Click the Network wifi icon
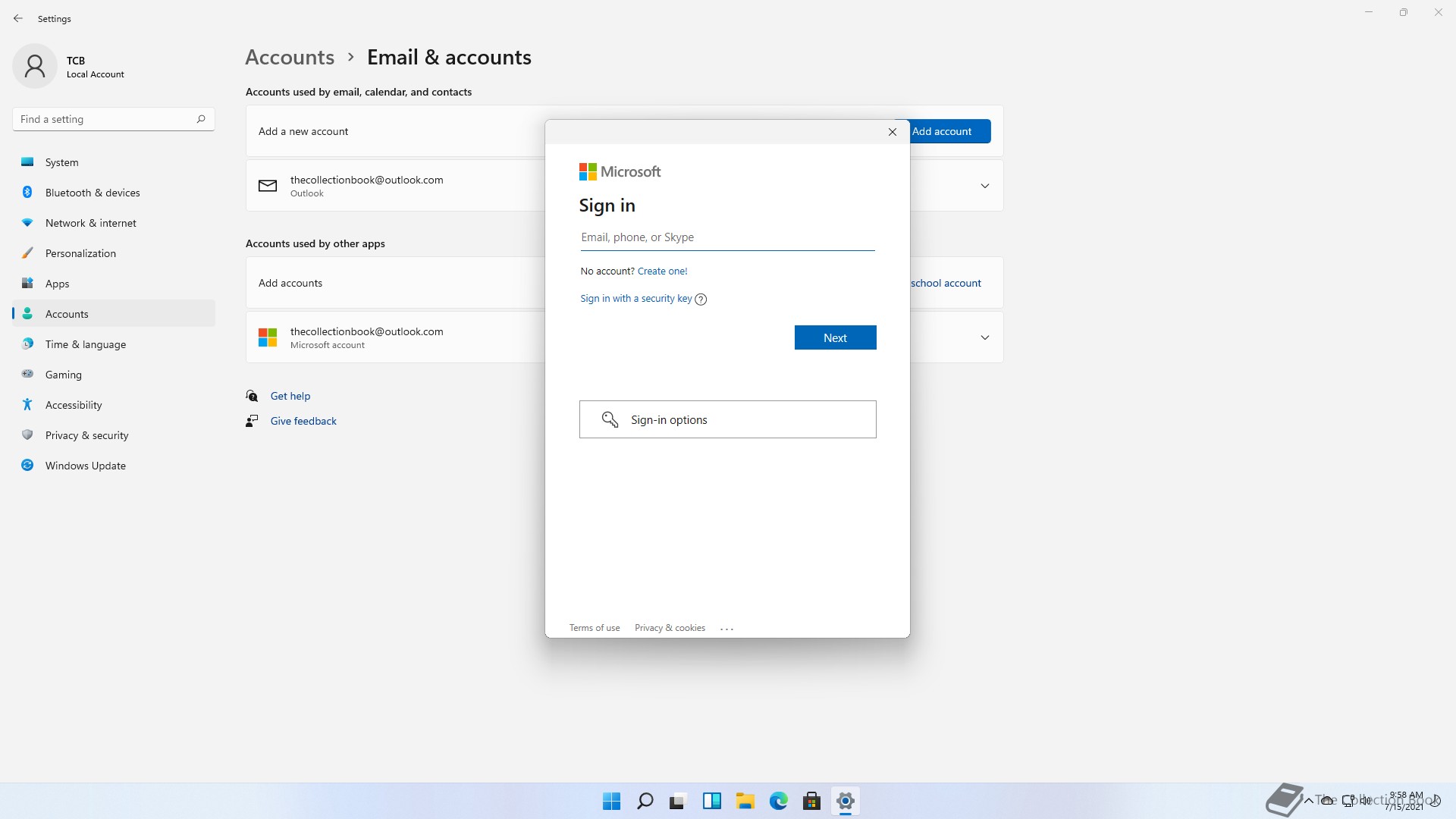Image resolution: width=1456 pixels, height=819 pixels. 27,223
